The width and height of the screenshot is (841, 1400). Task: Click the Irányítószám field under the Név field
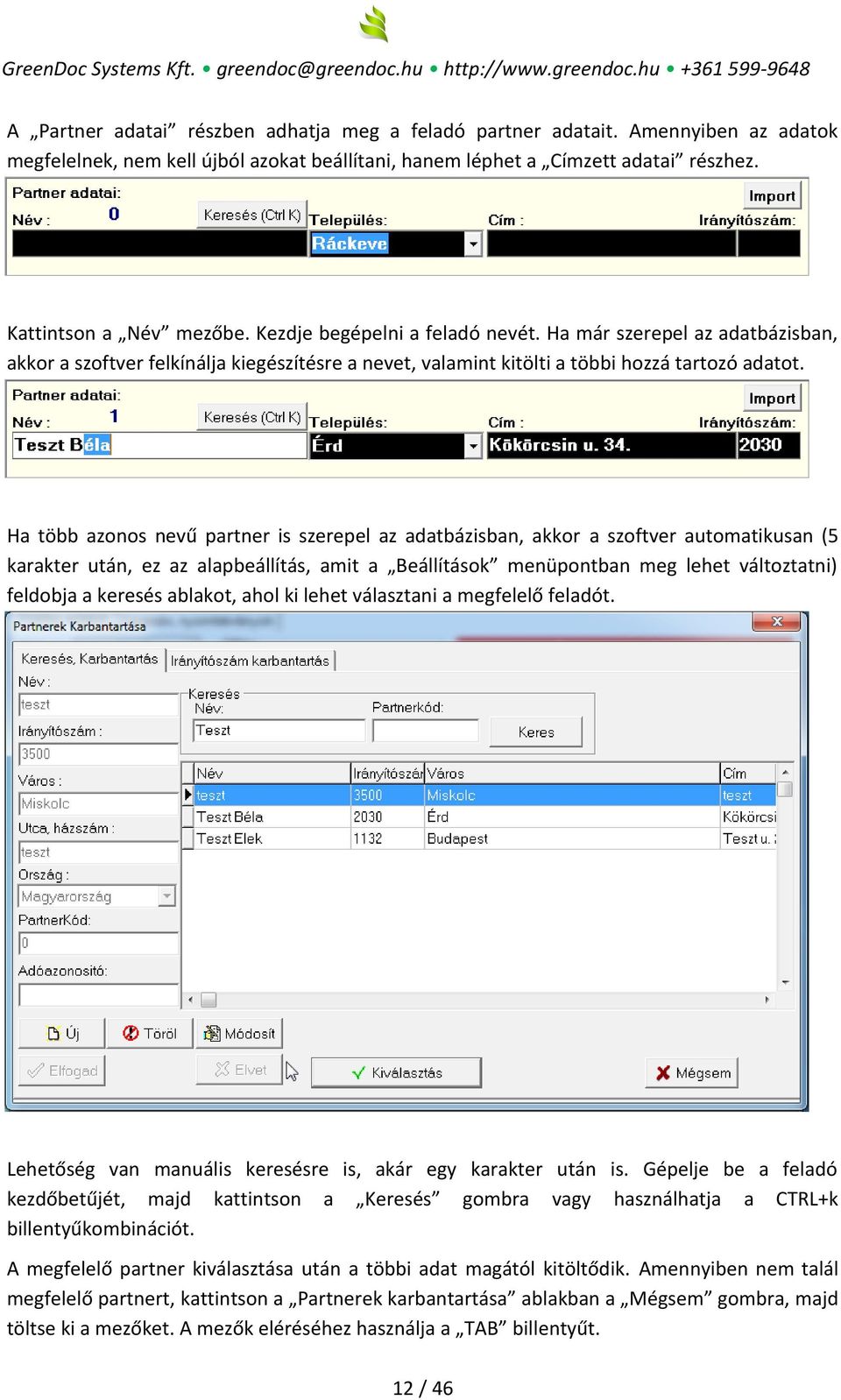(x=98, y=753)
